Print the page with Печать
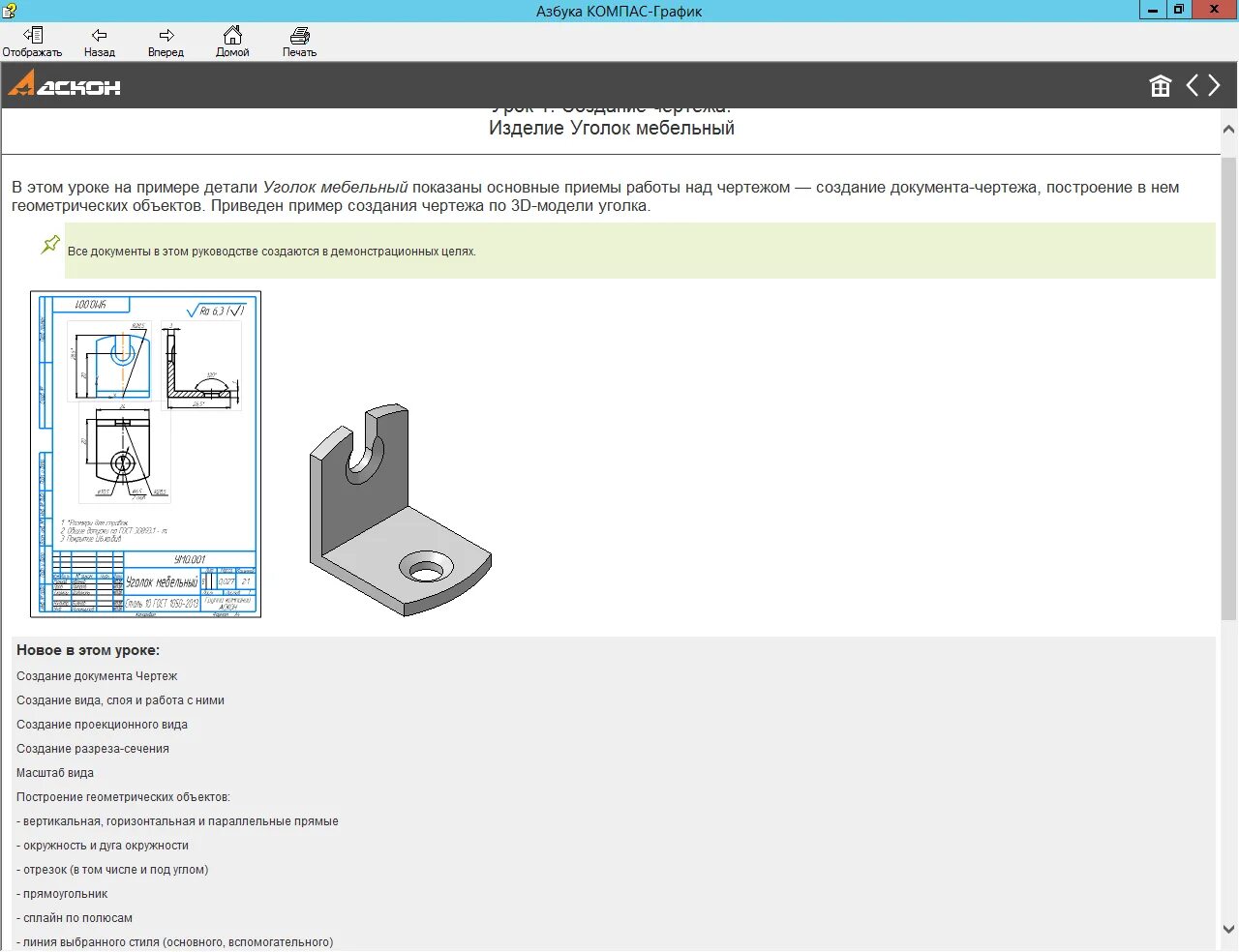The height and width of the screenshot is (952, 1239). (x=299, y=43)
